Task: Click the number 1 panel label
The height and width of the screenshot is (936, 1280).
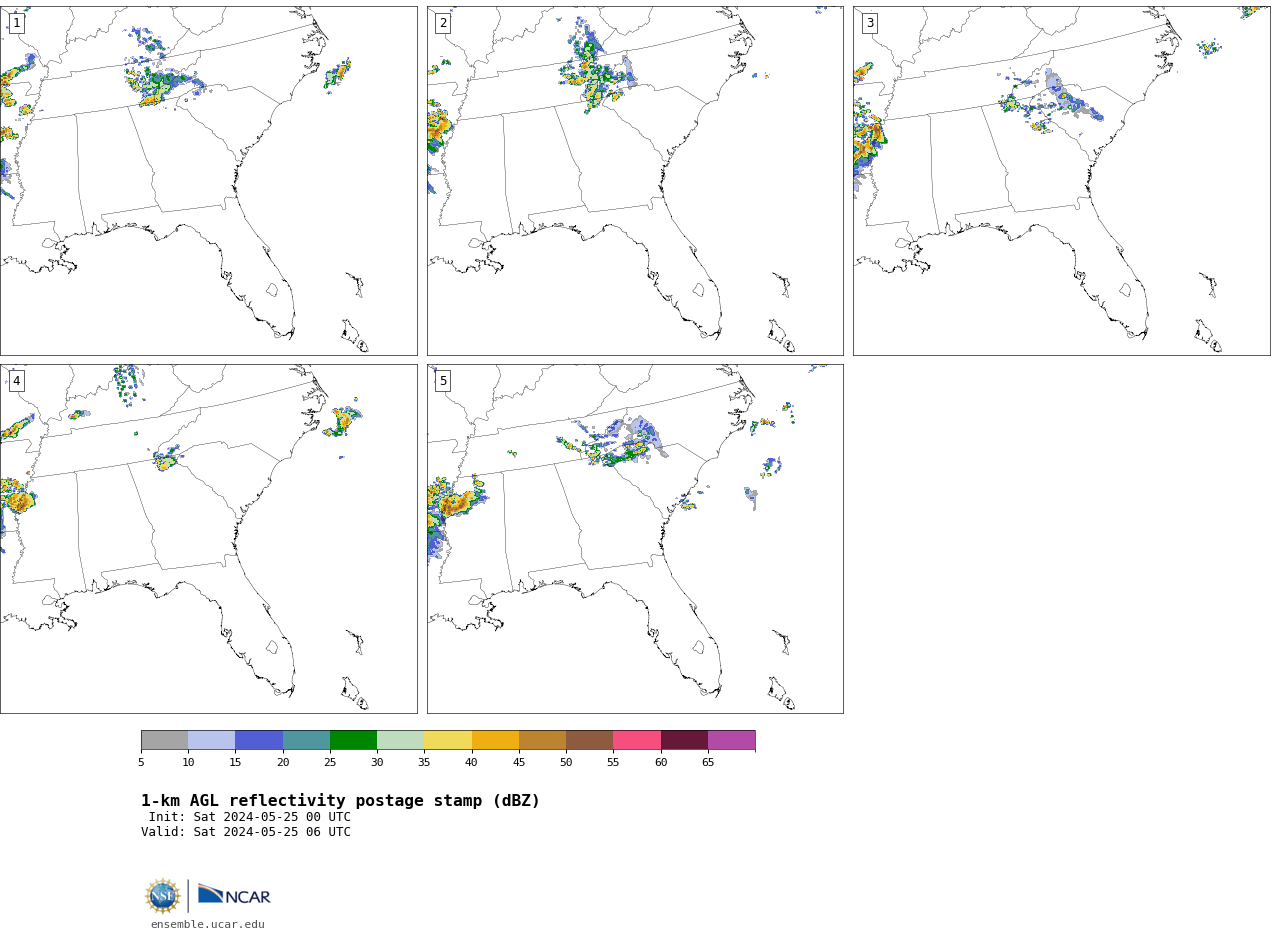Action: click(16, 23)
